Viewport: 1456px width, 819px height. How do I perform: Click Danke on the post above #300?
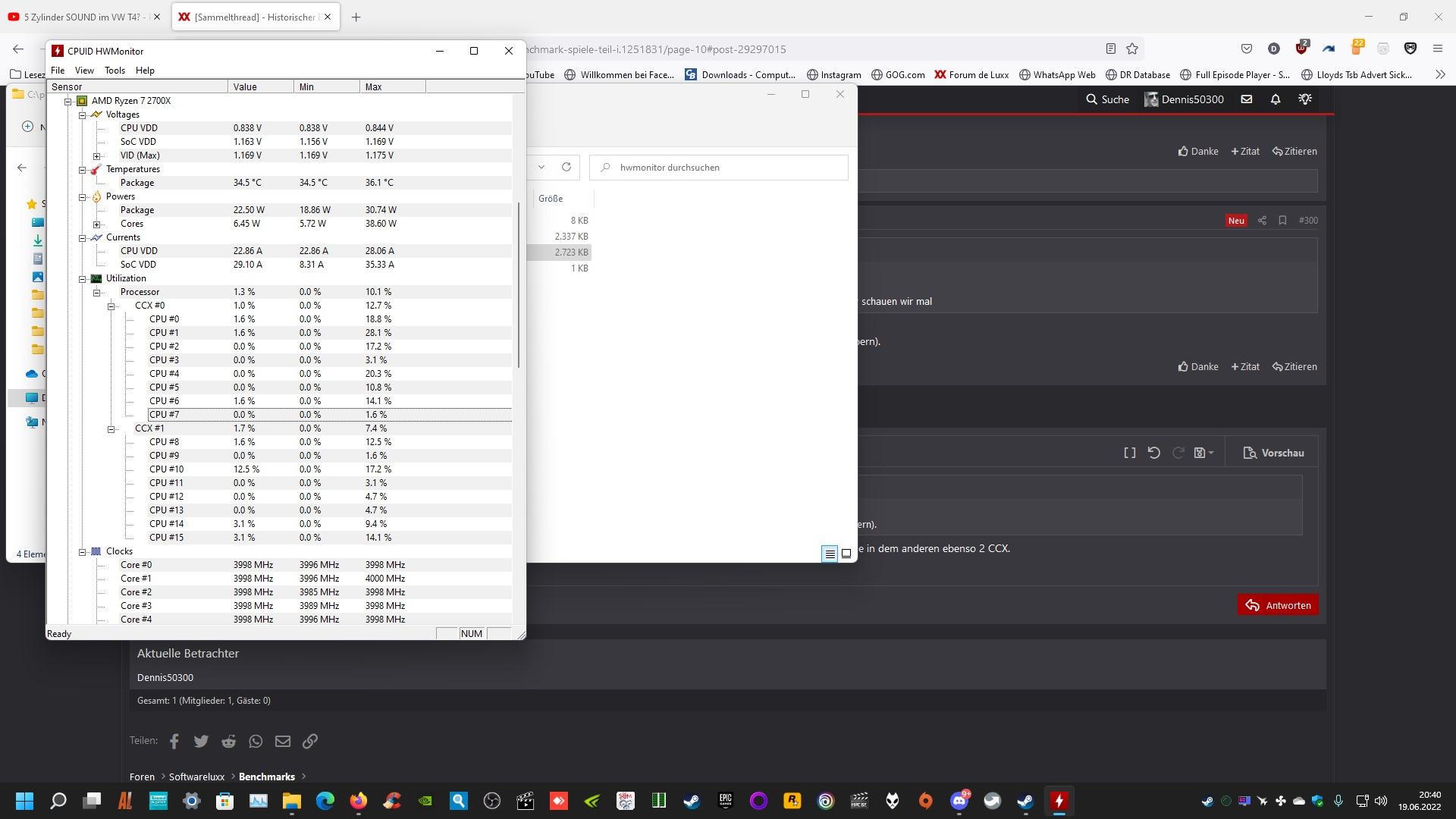[1198, 151]
